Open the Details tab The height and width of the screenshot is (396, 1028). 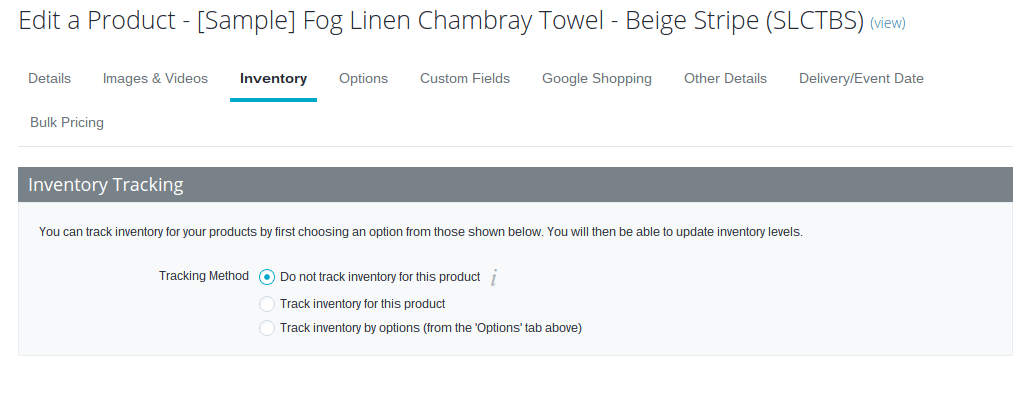click(x=49, y=79)
